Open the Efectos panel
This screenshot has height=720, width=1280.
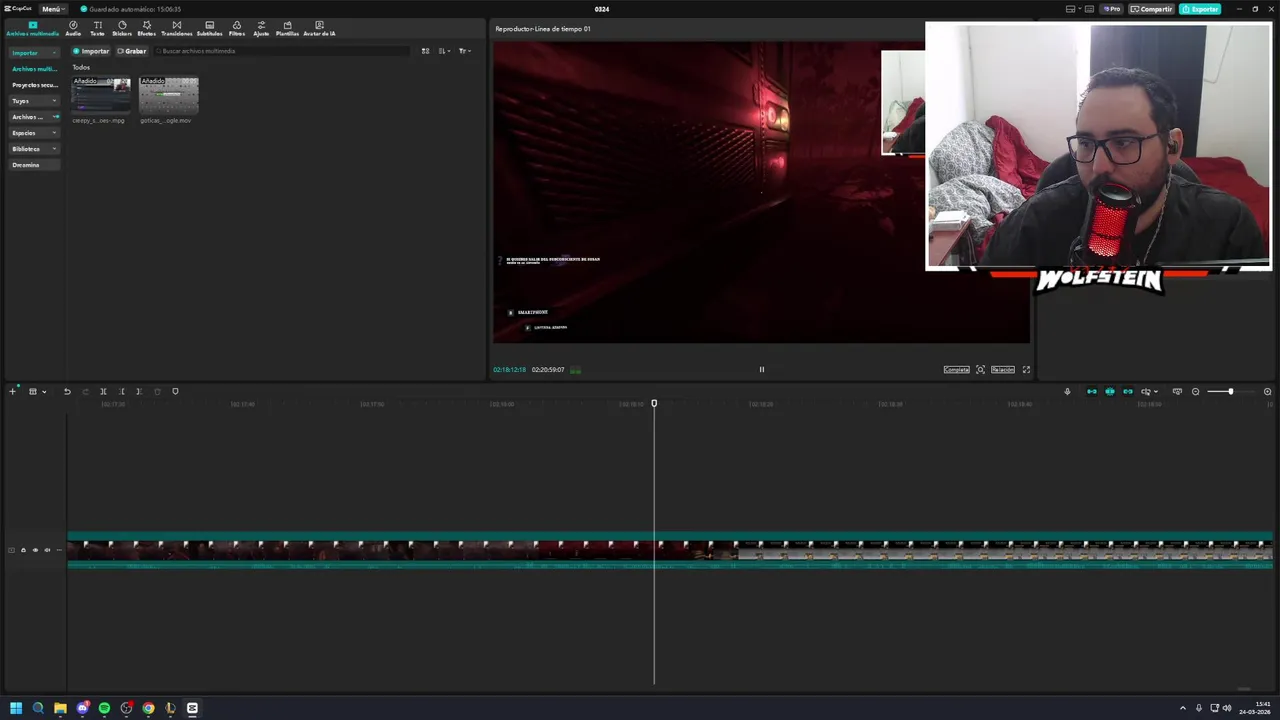pyautogui.click(x=146, y=28)
